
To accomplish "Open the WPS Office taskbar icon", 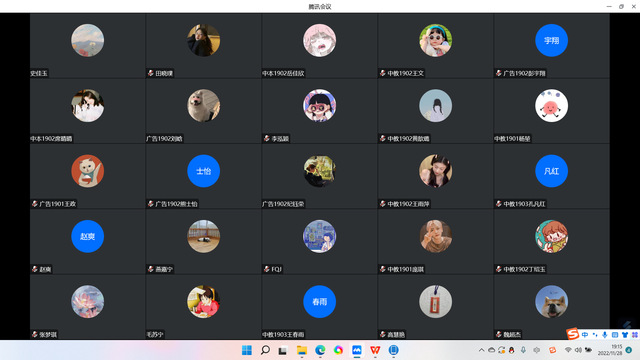I will point(375,350).
